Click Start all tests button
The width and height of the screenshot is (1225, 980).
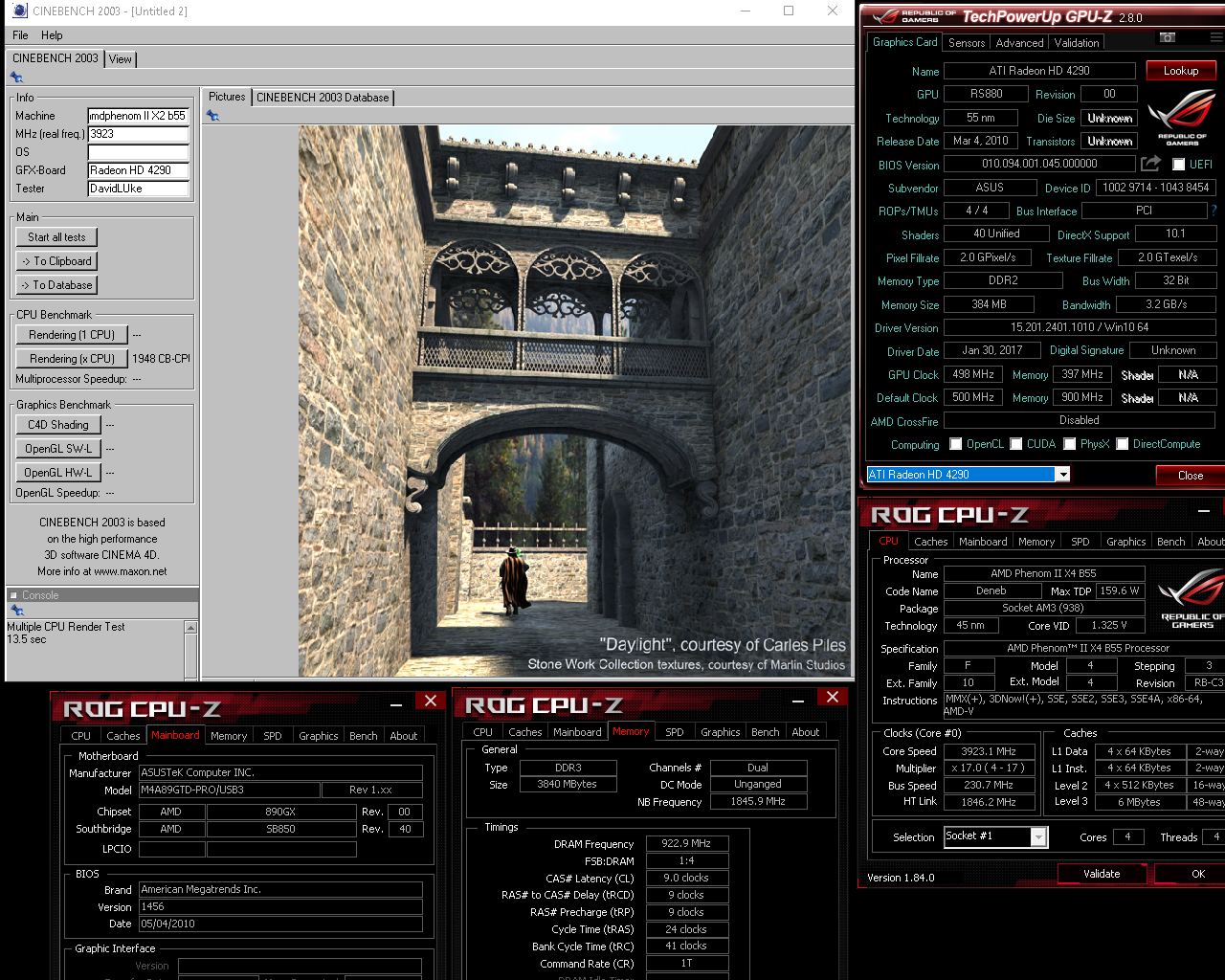pos(56,237)
